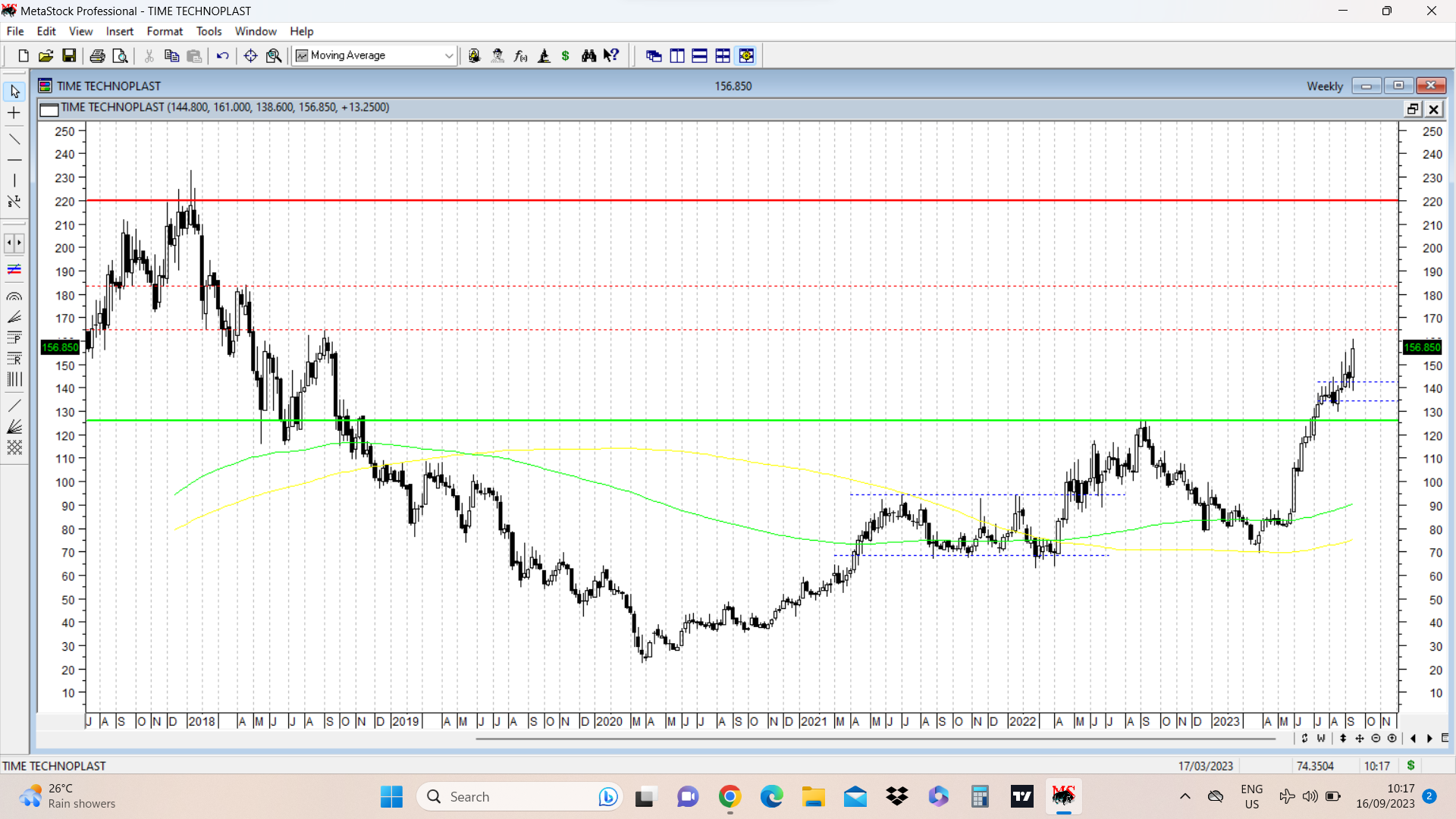This screenshot has width=1456, height=819.
Task: Click the binoculars Explorer icon
Action: coord(588,55)
